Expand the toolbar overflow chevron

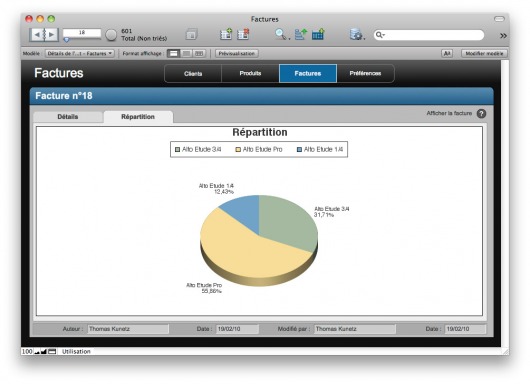tap(503, 35)
